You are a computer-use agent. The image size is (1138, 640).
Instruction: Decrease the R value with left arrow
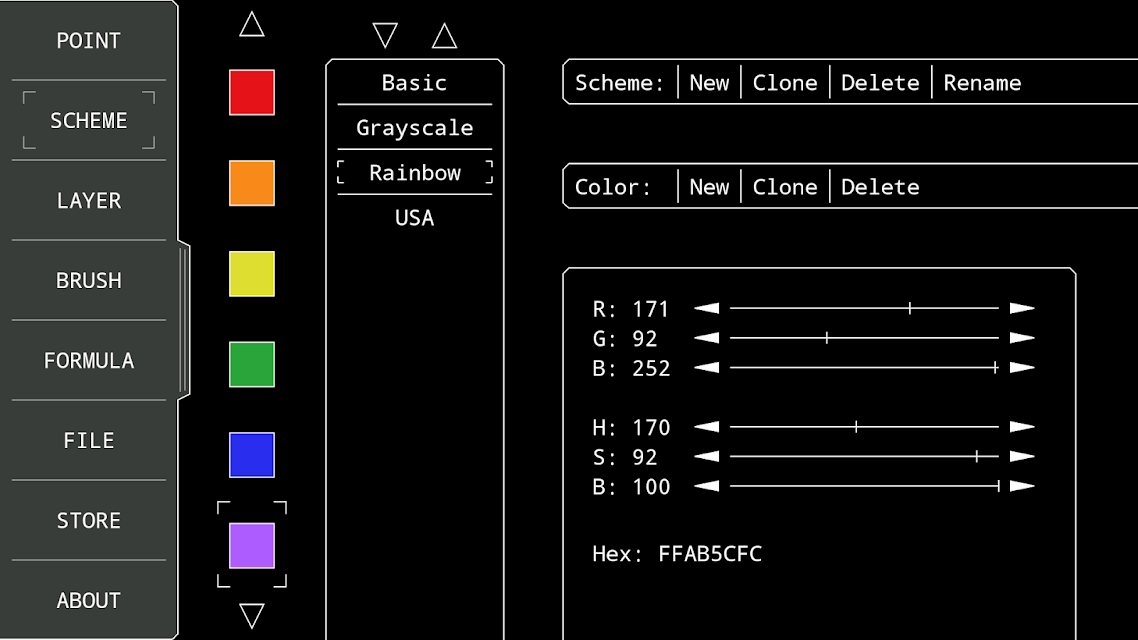click(x=706, y=308)
